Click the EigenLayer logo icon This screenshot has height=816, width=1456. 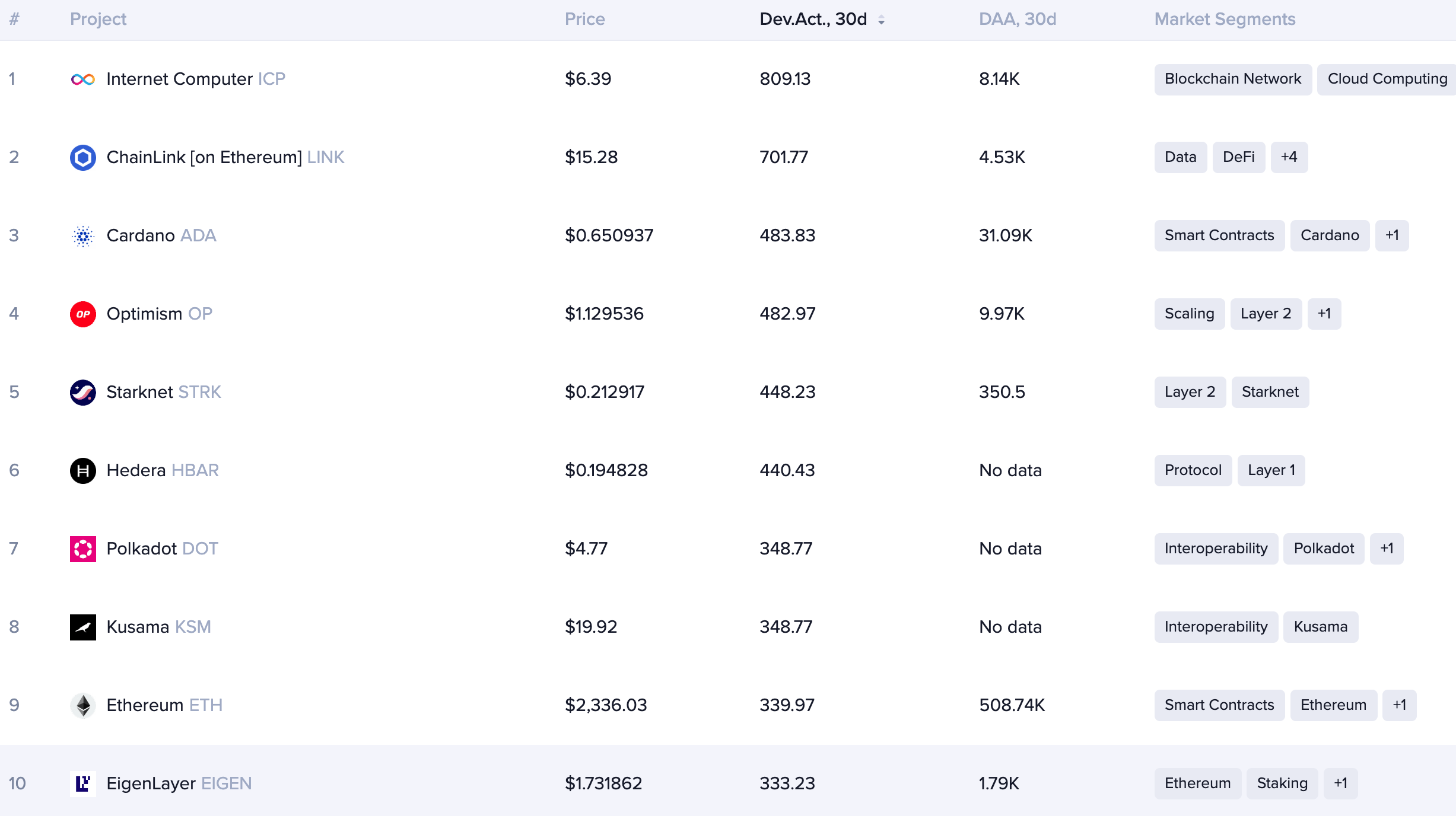pyautogui.click(x=83, y=784)
